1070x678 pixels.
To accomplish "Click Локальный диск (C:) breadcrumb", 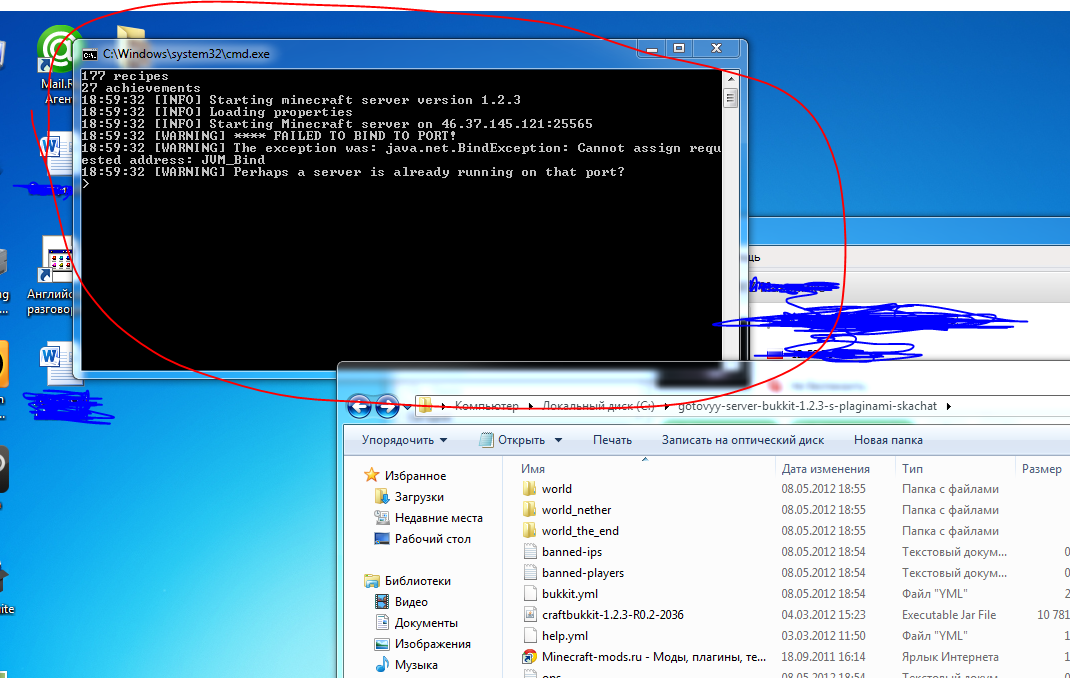I will [598, 406].
